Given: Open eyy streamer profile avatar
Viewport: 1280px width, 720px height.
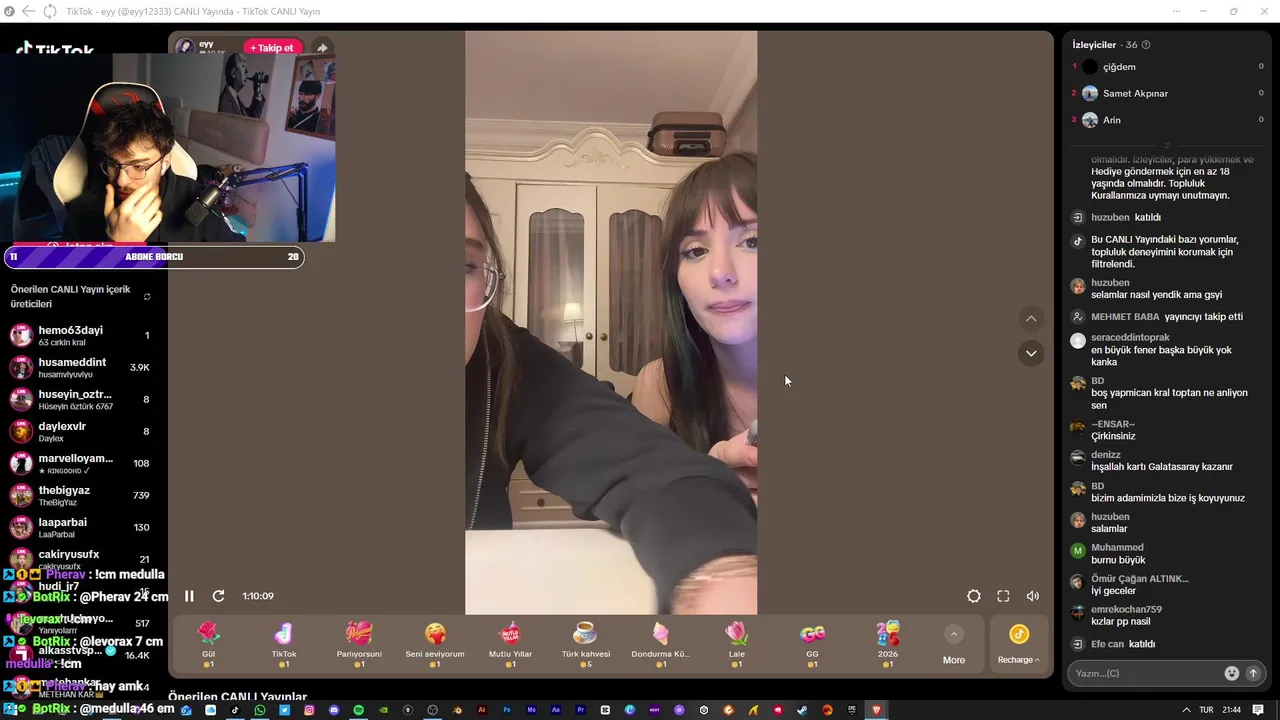Looking at the screenshot, I should pyautogui.click(x=185, y=47).
